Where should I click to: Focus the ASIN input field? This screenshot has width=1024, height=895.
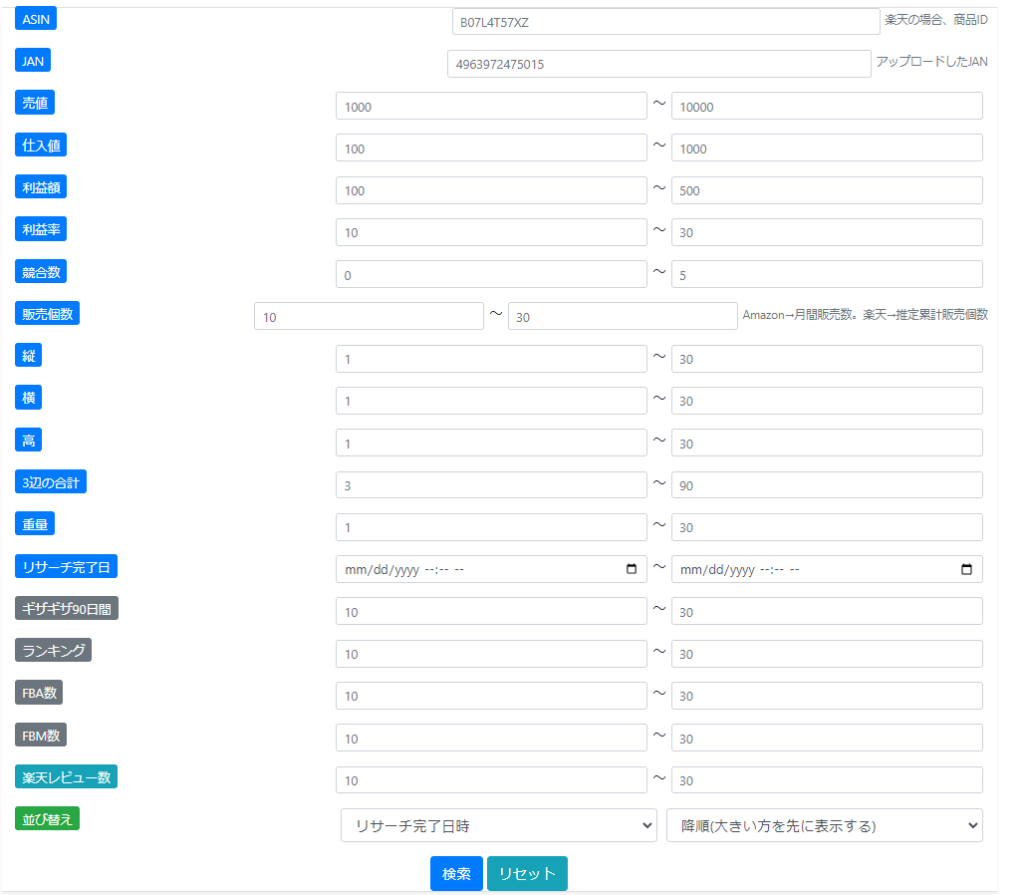(665, 21)
